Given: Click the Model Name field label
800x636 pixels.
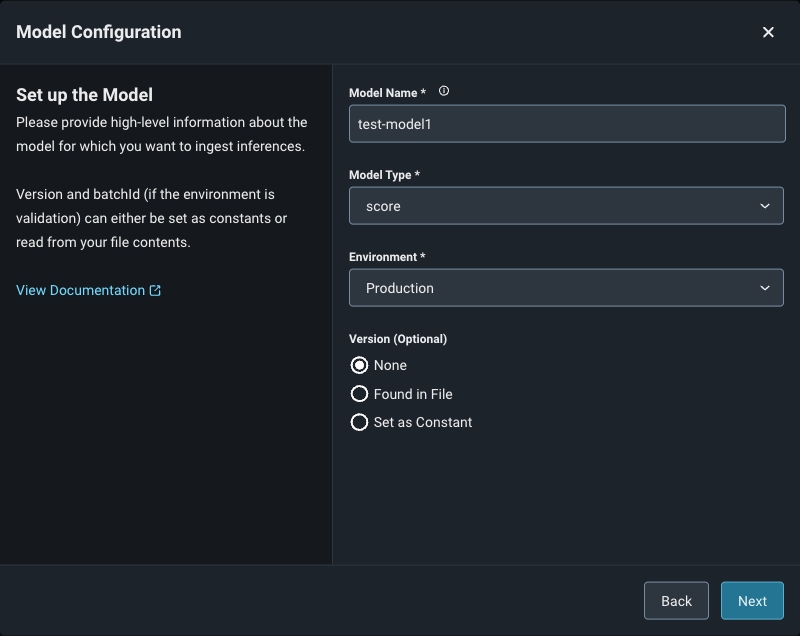Looking at the screenshot, I should point(387,93).
